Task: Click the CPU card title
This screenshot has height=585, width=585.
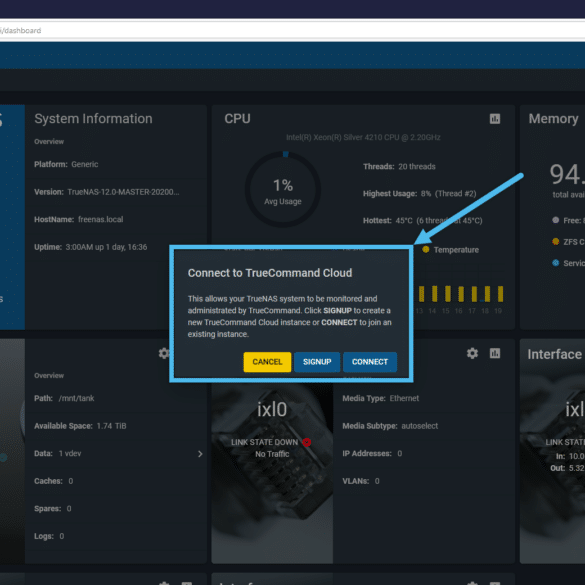Action: coord(237,119)
